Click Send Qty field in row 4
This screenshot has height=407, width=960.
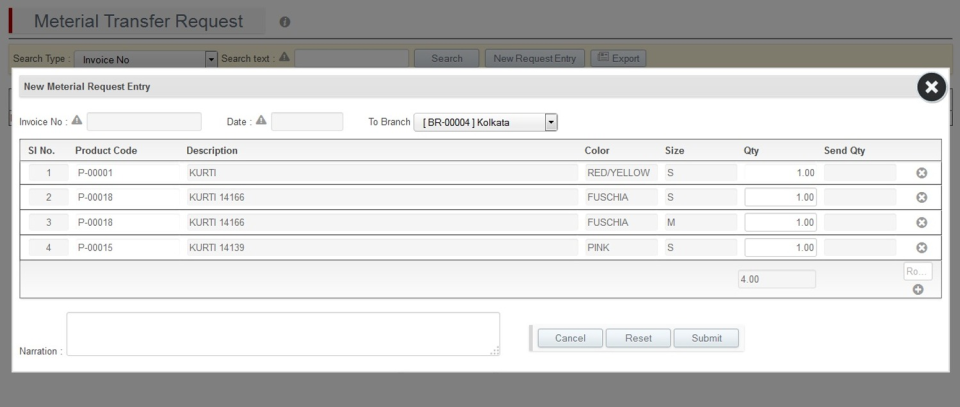860,247
